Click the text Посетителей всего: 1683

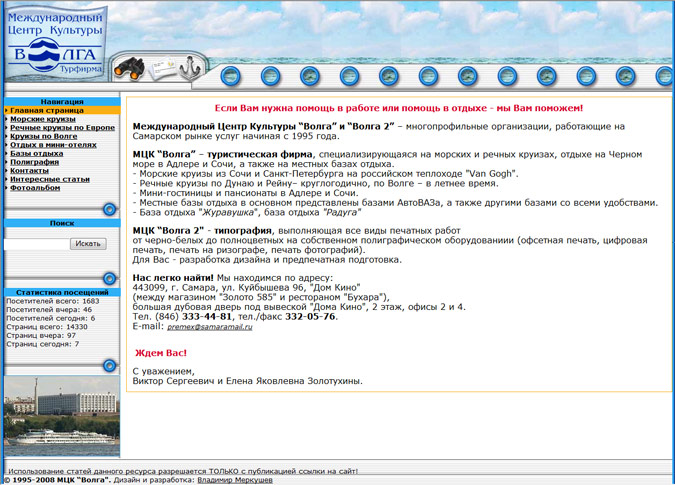pyautogui.click(x=53, y=301)
